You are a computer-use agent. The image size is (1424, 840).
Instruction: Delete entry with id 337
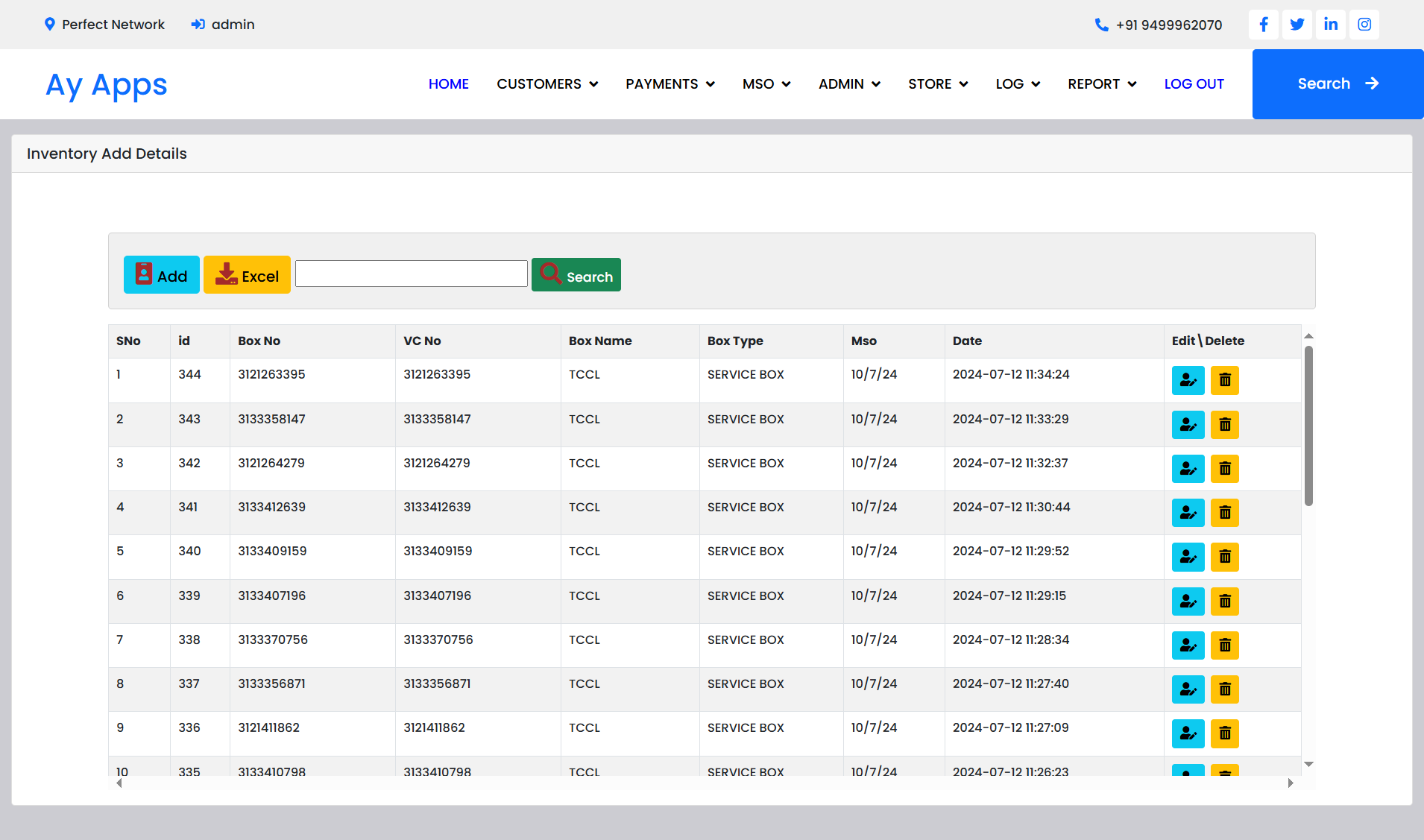coord(1224,689)
